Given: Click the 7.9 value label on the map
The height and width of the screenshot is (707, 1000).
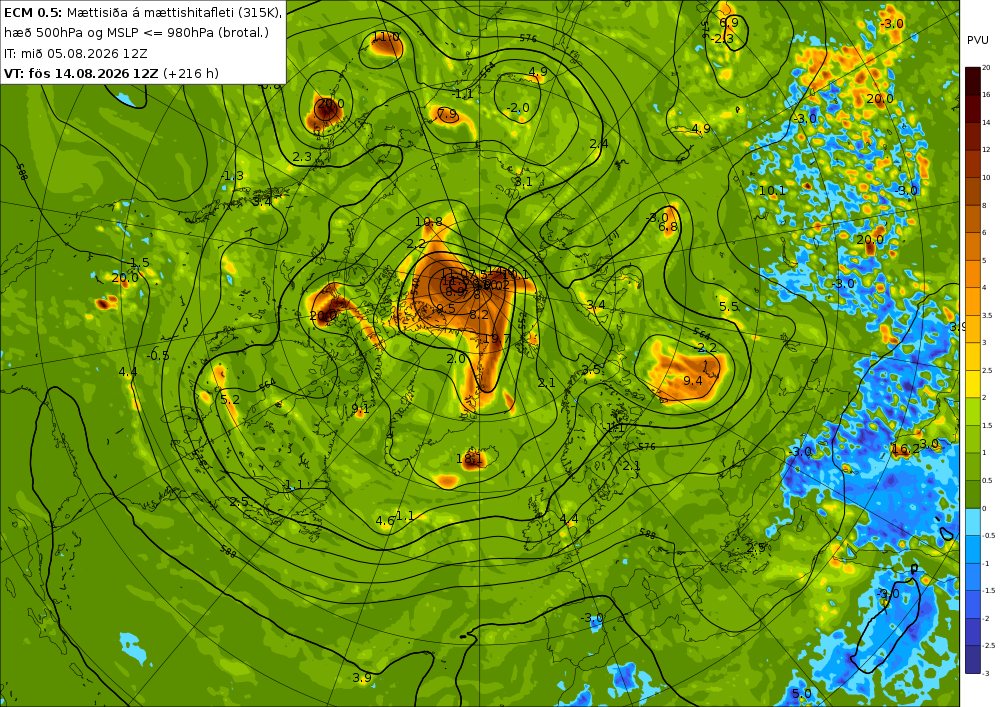Looking at the screenshot, I should [x=448, y=113].
